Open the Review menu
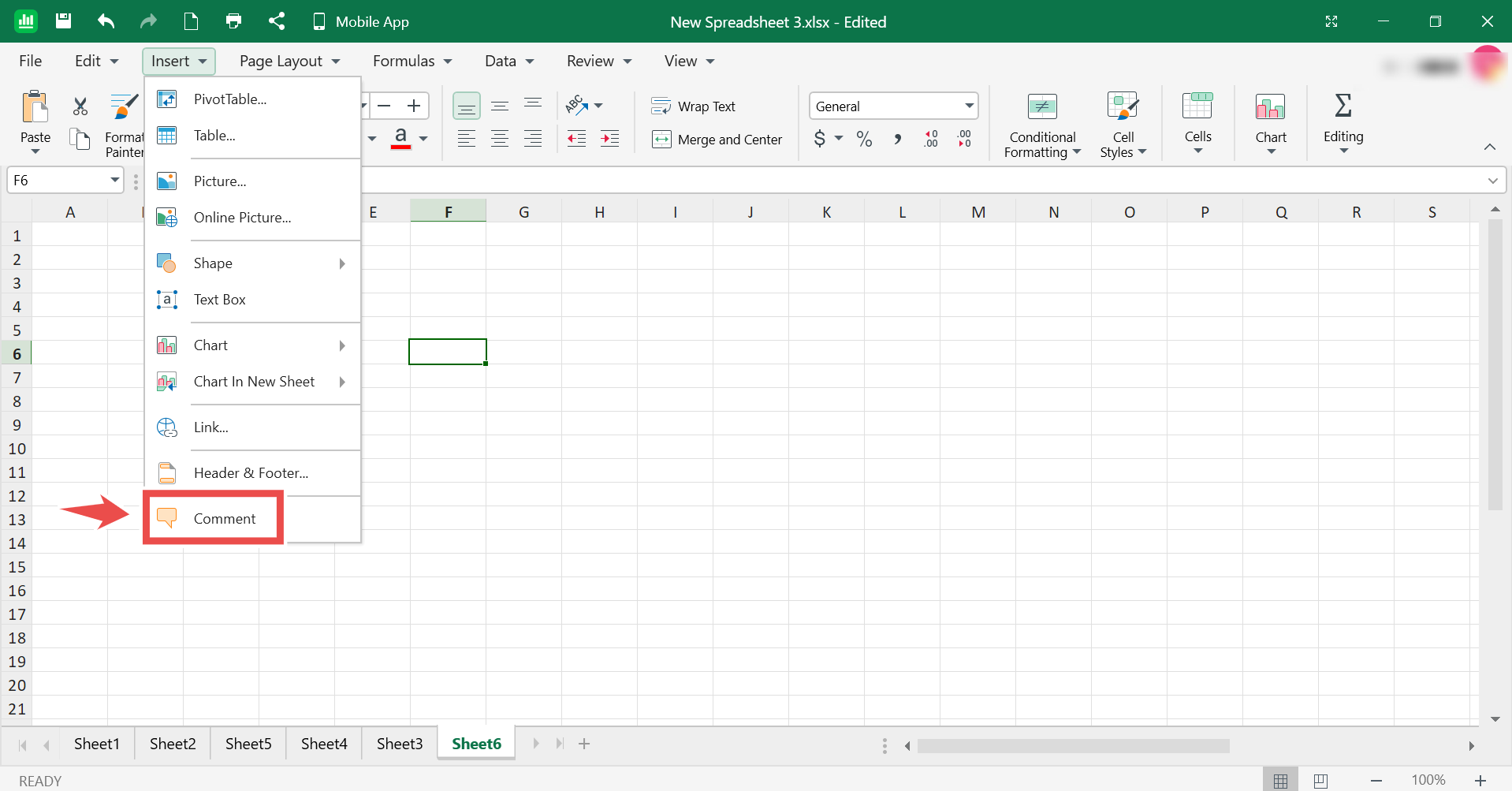Screen dimensions: 1512x791 coord(599,61)
